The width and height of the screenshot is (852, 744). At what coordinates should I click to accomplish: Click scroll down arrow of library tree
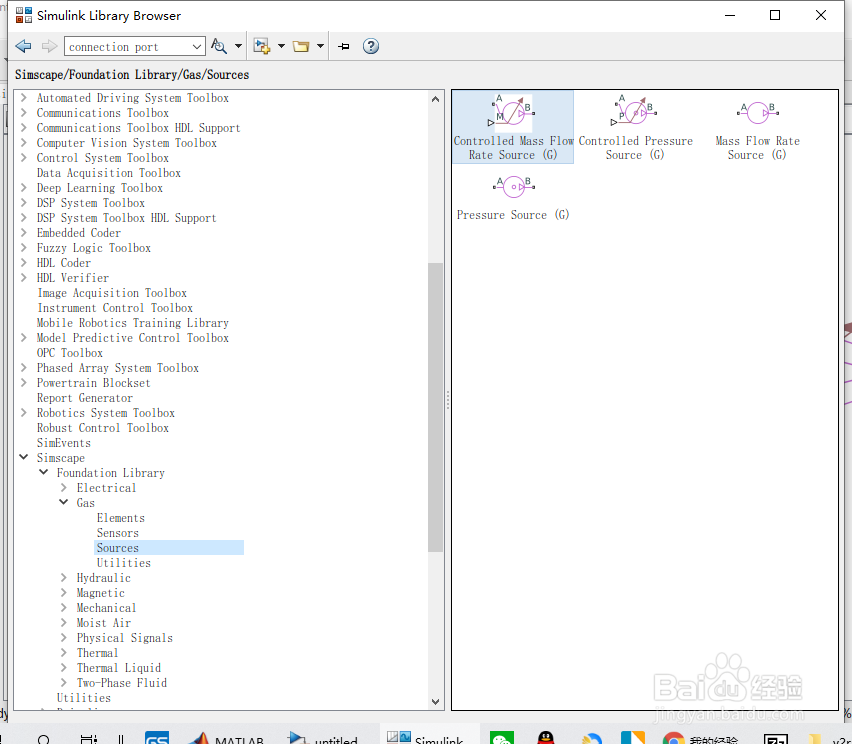(435, 702)
